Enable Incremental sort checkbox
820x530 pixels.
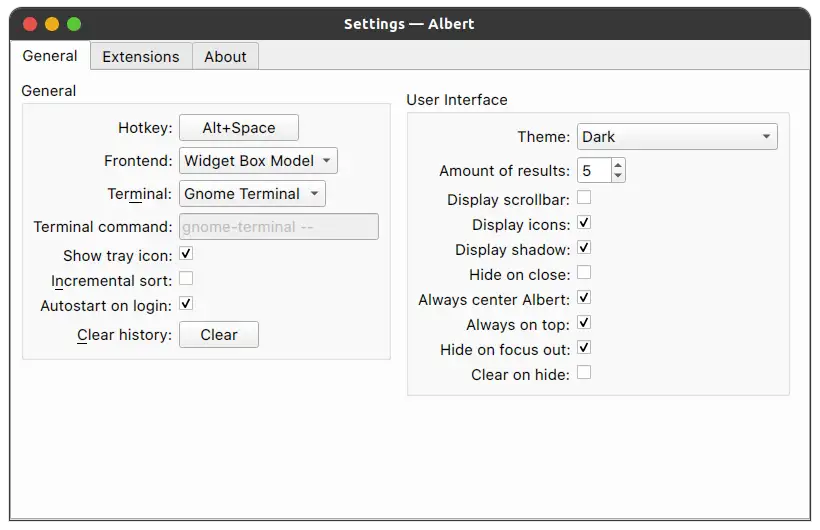click(x=186, y=278)
